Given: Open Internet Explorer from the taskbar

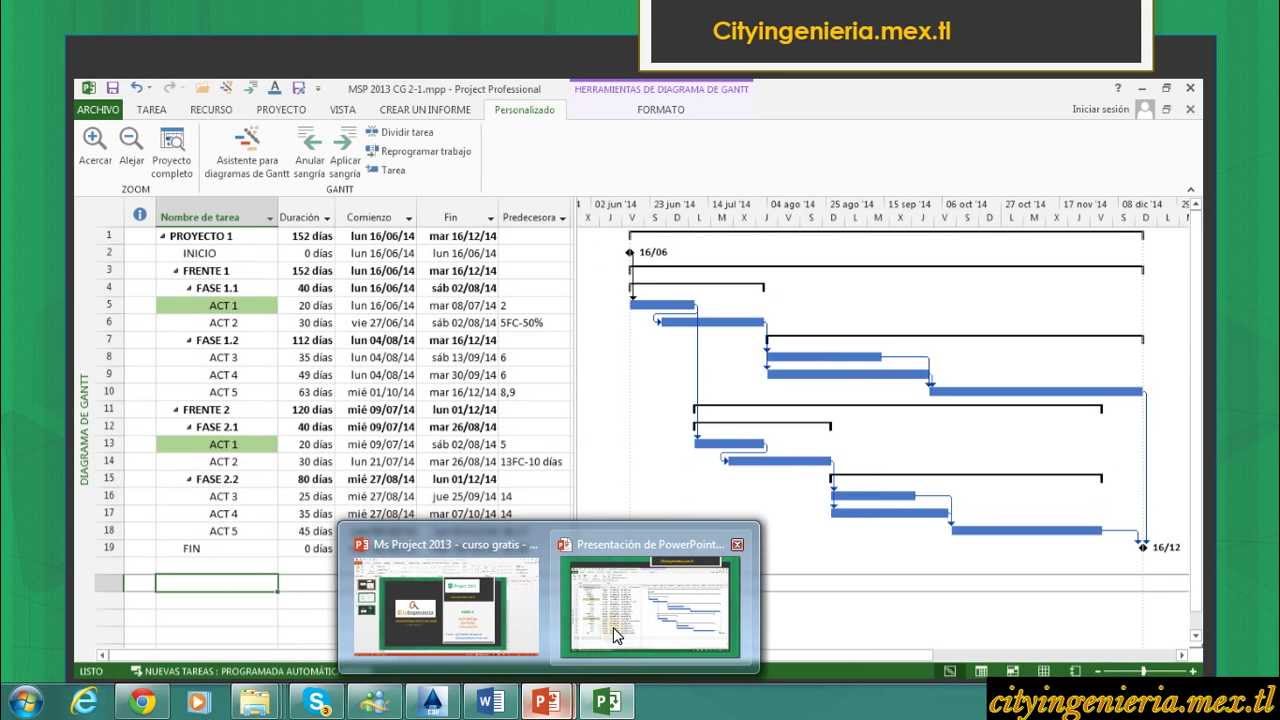Looking at the screenshot, I should pos(84,702).
